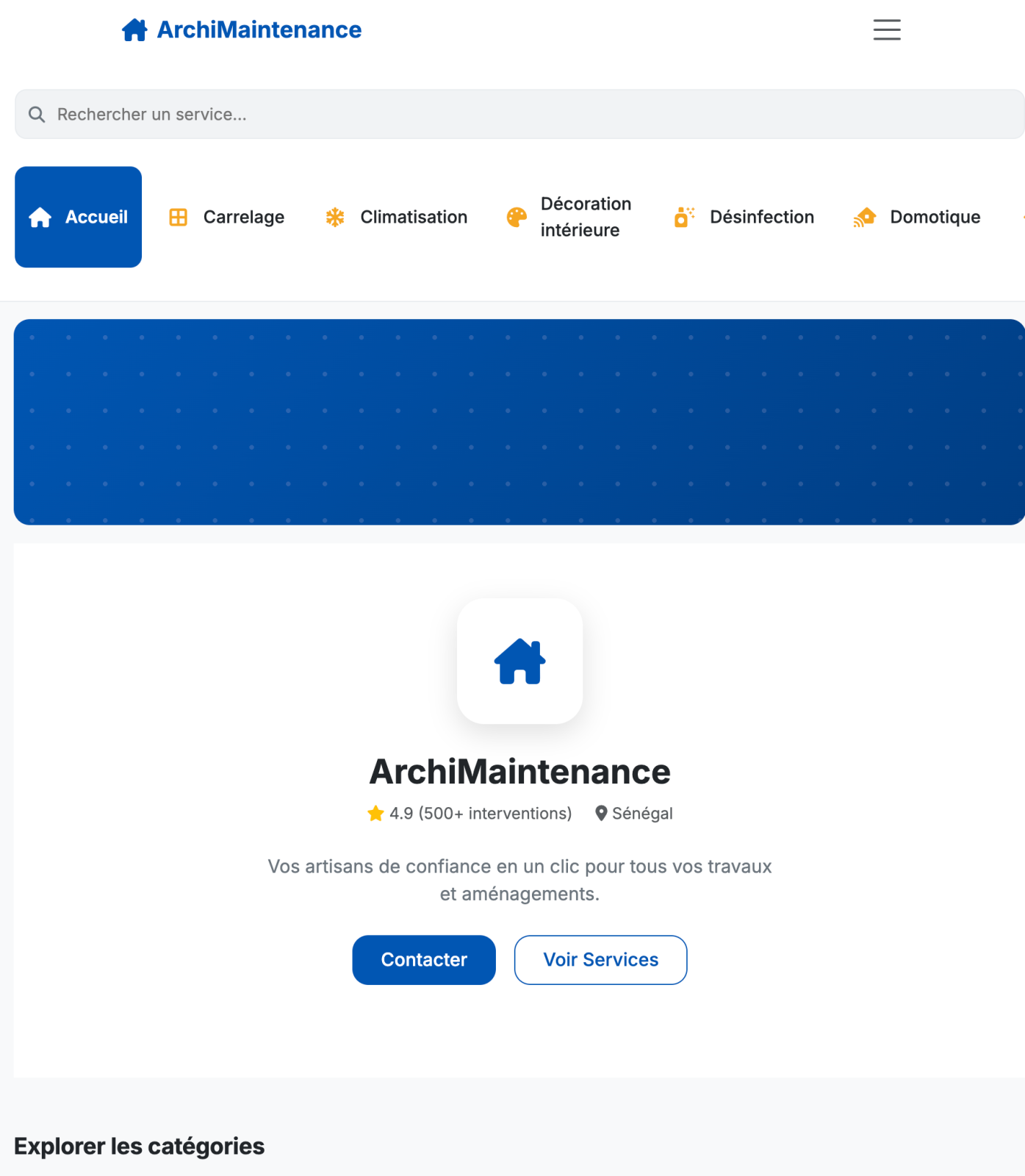Click the ArchiMaintenance house logo icon
The width and height of the screenshot is (1025, 1176).
click(x=134, y=30)
